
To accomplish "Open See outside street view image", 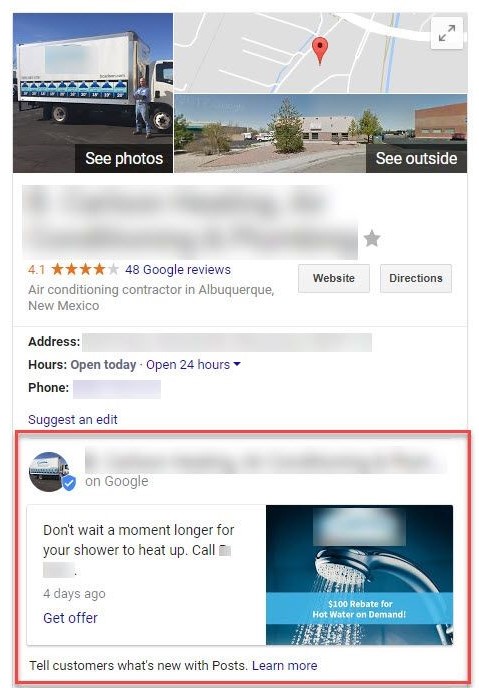I will tap(321, 133).
